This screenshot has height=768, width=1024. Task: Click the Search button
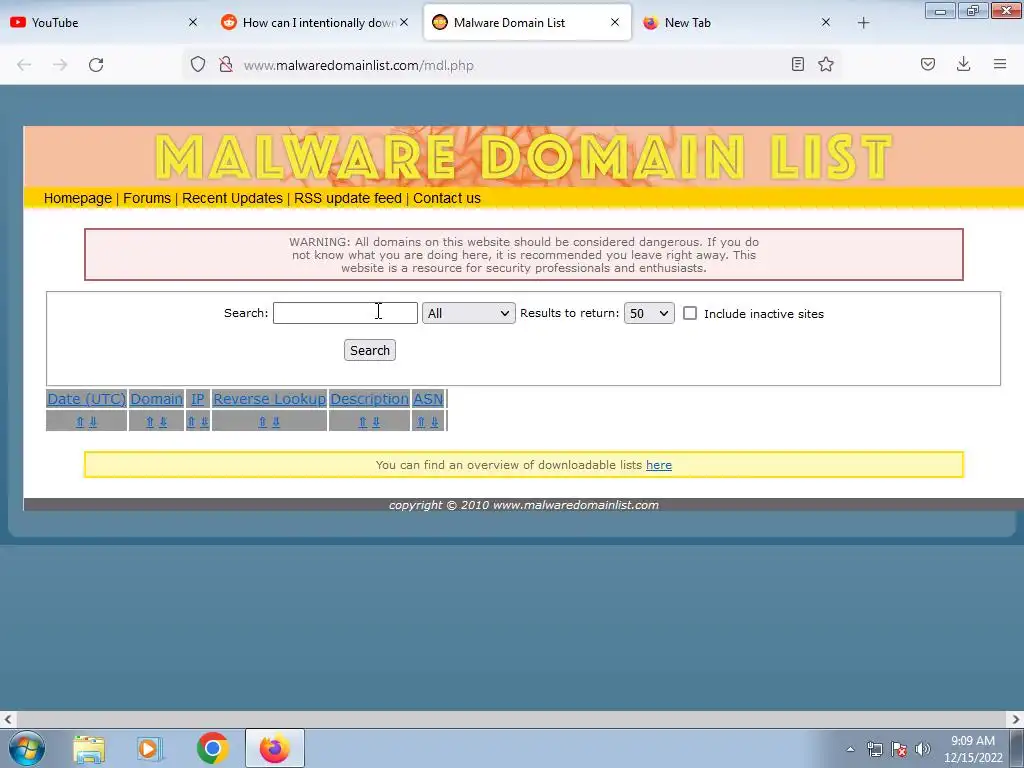pyautogui.click(x=370, y=351)
